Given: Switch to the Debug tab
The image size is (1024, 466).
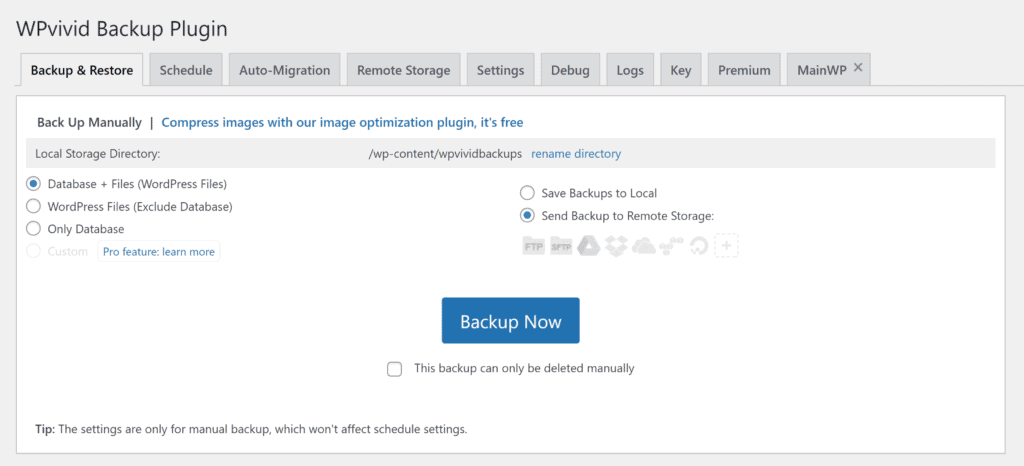Looking at the screenshot, I should 570,70.
